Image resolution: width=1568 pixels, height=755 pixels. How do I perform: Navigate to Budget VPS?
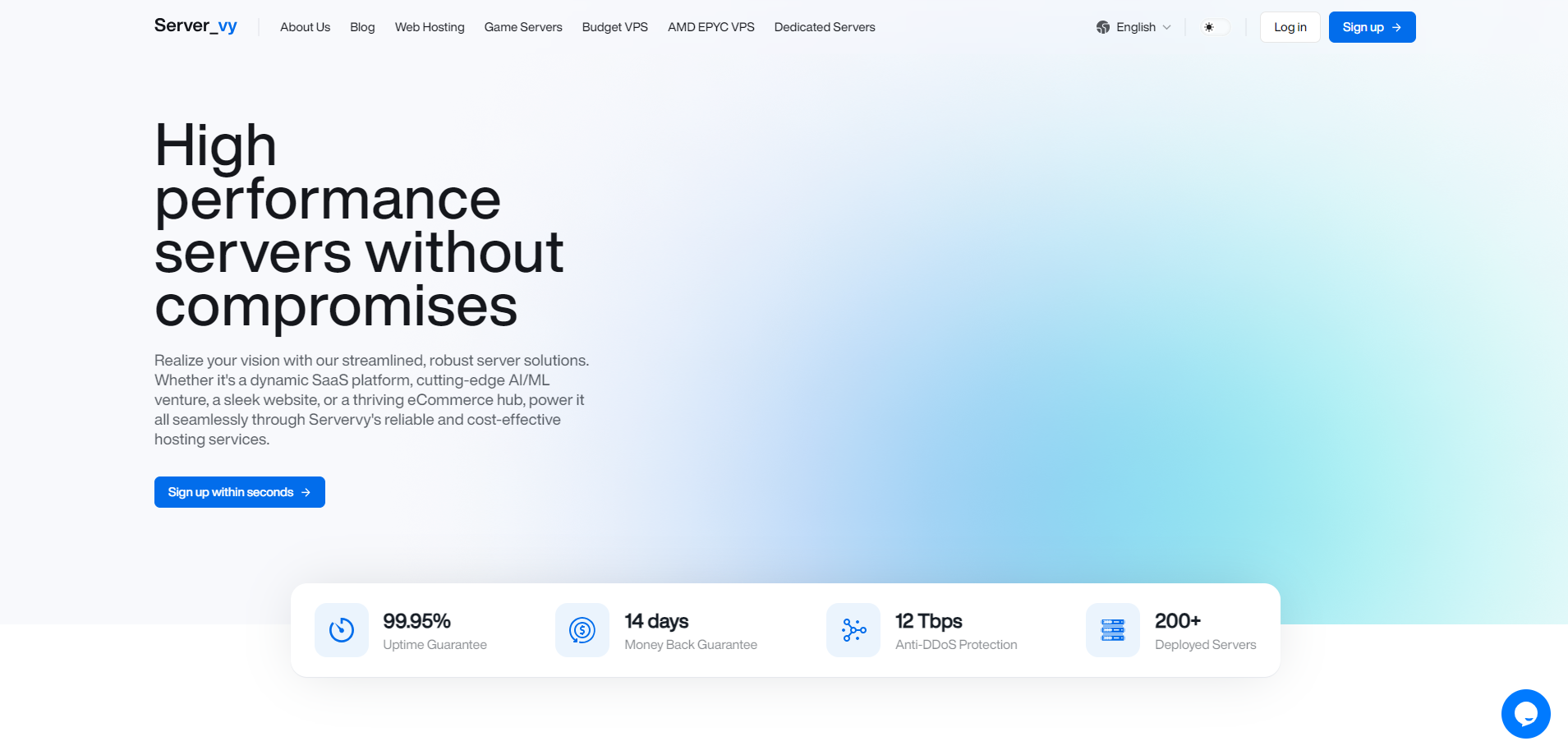[614, 27]
